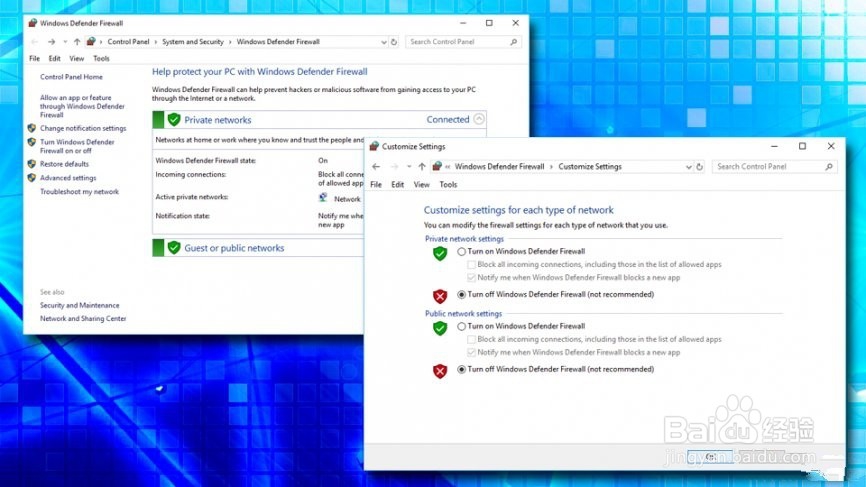Click Back arrow in Windows Defender Firewall window
866x487 pixels.
coord(34,42)
